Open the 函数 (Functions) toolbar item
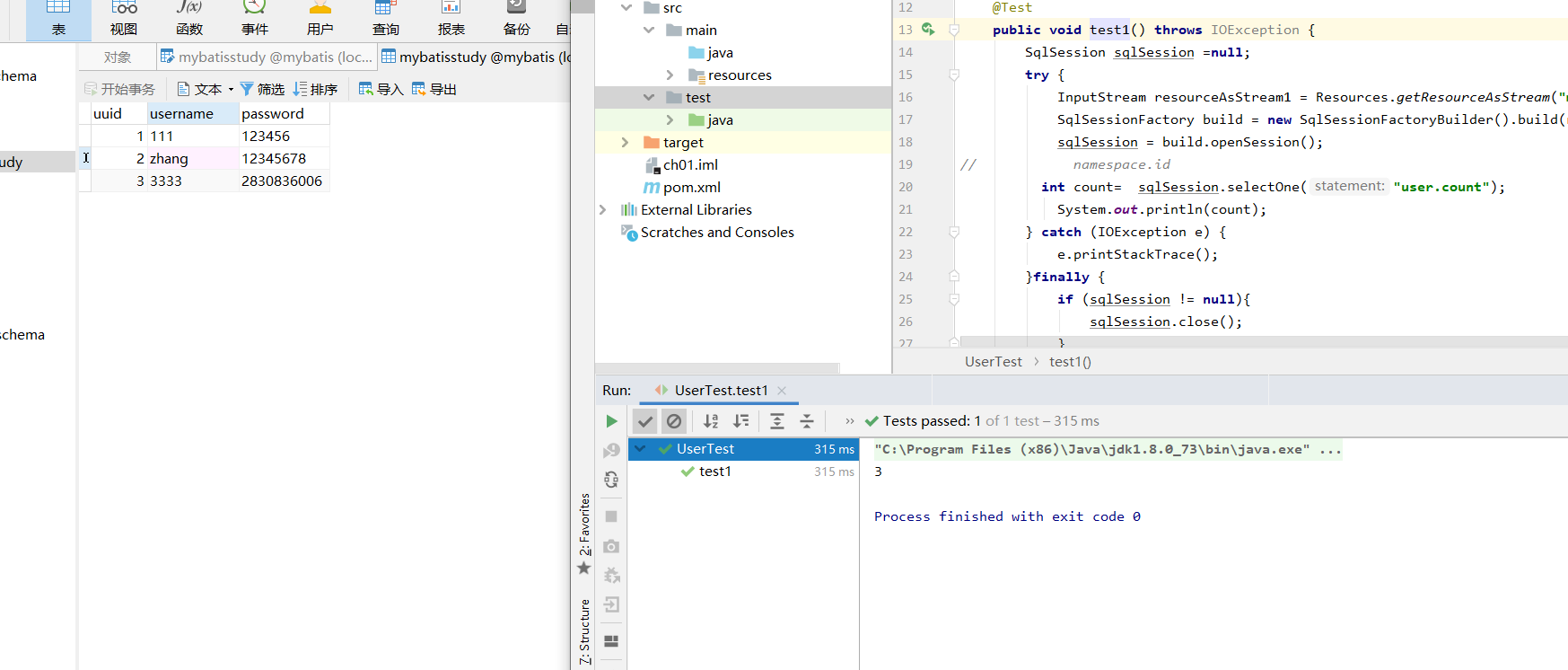Screen dimensions: 1568x670 tap(189, 20)
